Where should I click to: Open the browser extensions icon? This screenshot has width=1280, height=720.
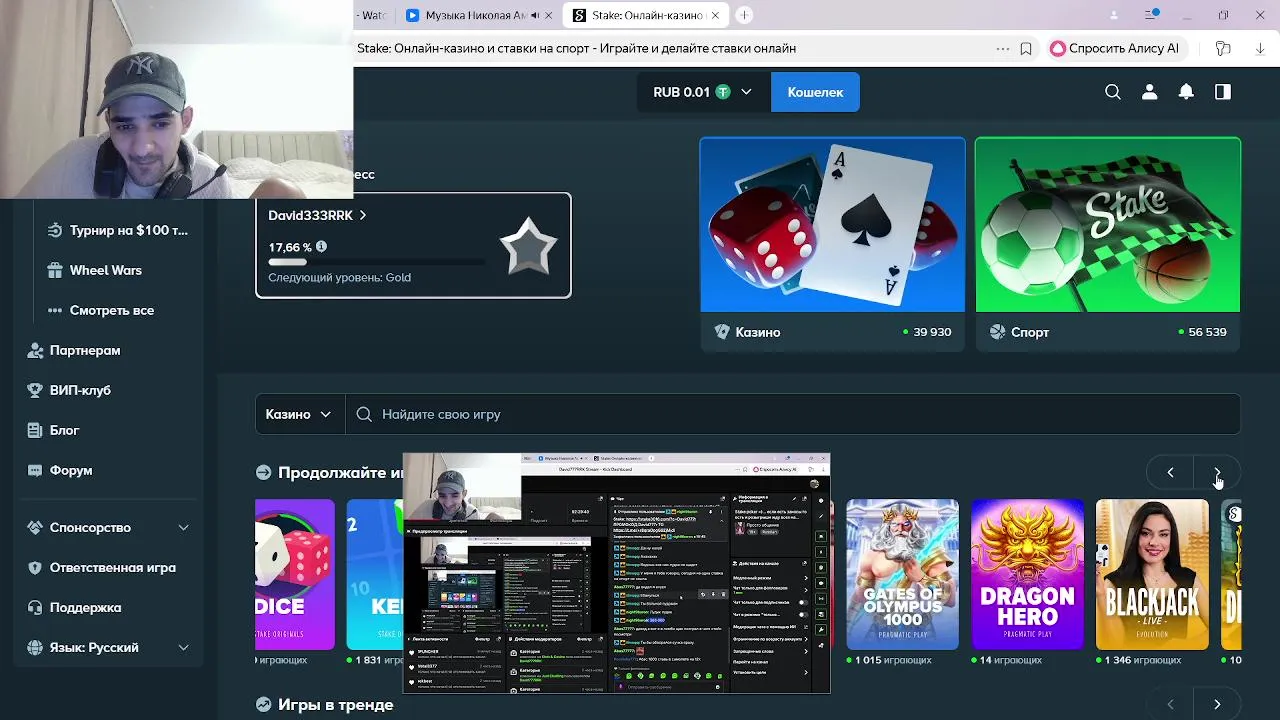1223,48
